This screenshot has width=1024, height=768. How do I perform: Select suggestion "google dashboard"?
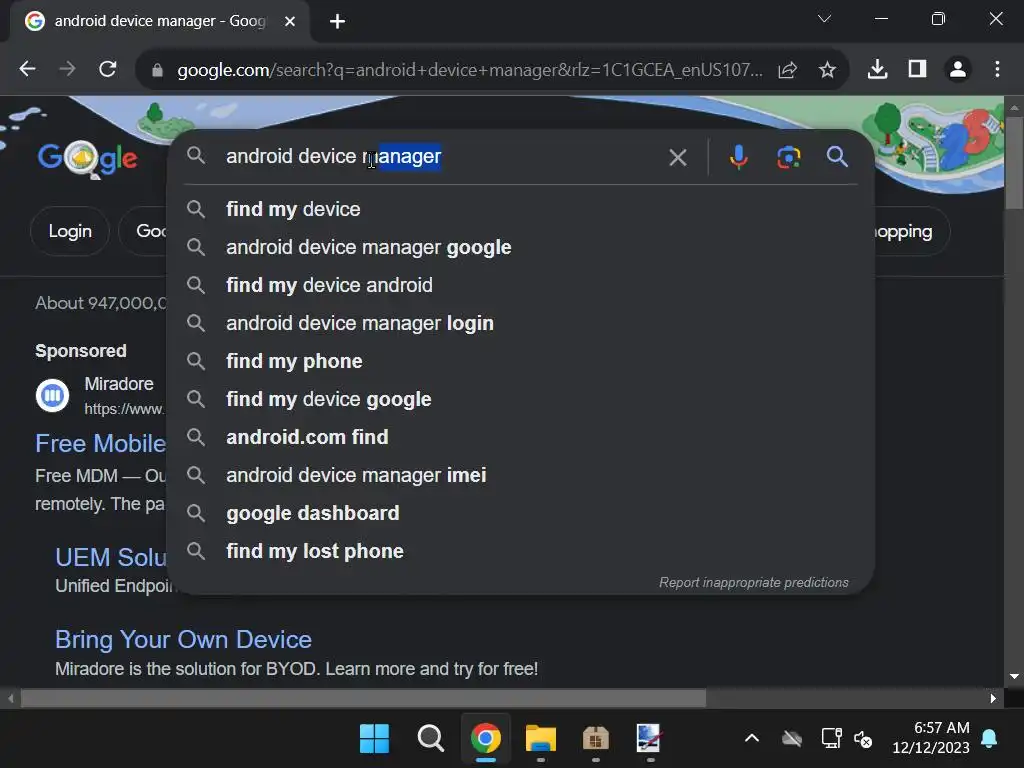[520, 513]
